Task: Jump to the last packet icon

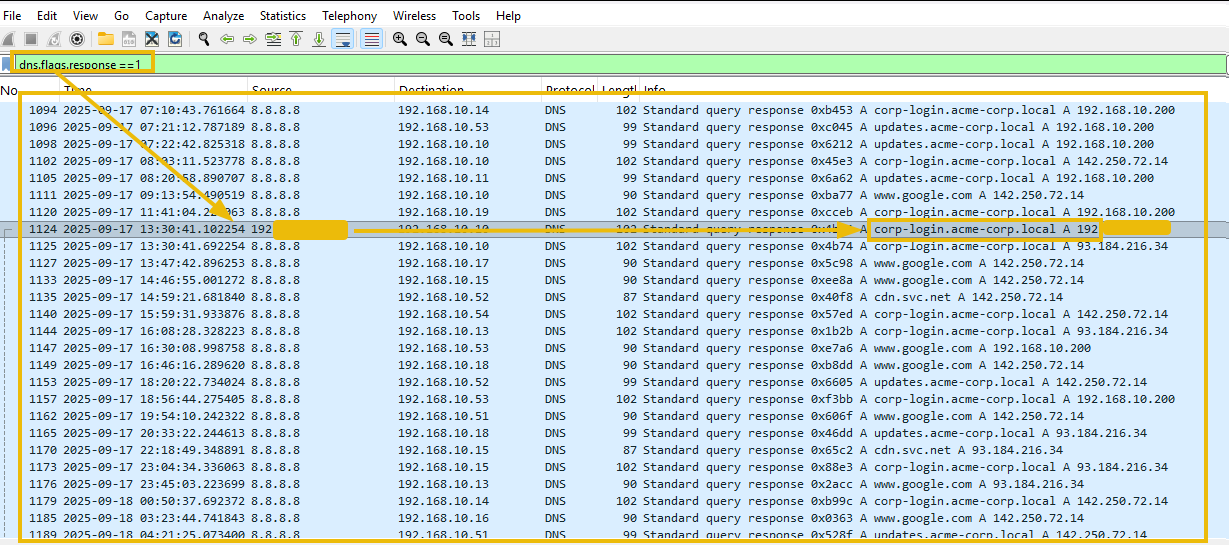Action: pyautogui.click(x=319, y=39)
